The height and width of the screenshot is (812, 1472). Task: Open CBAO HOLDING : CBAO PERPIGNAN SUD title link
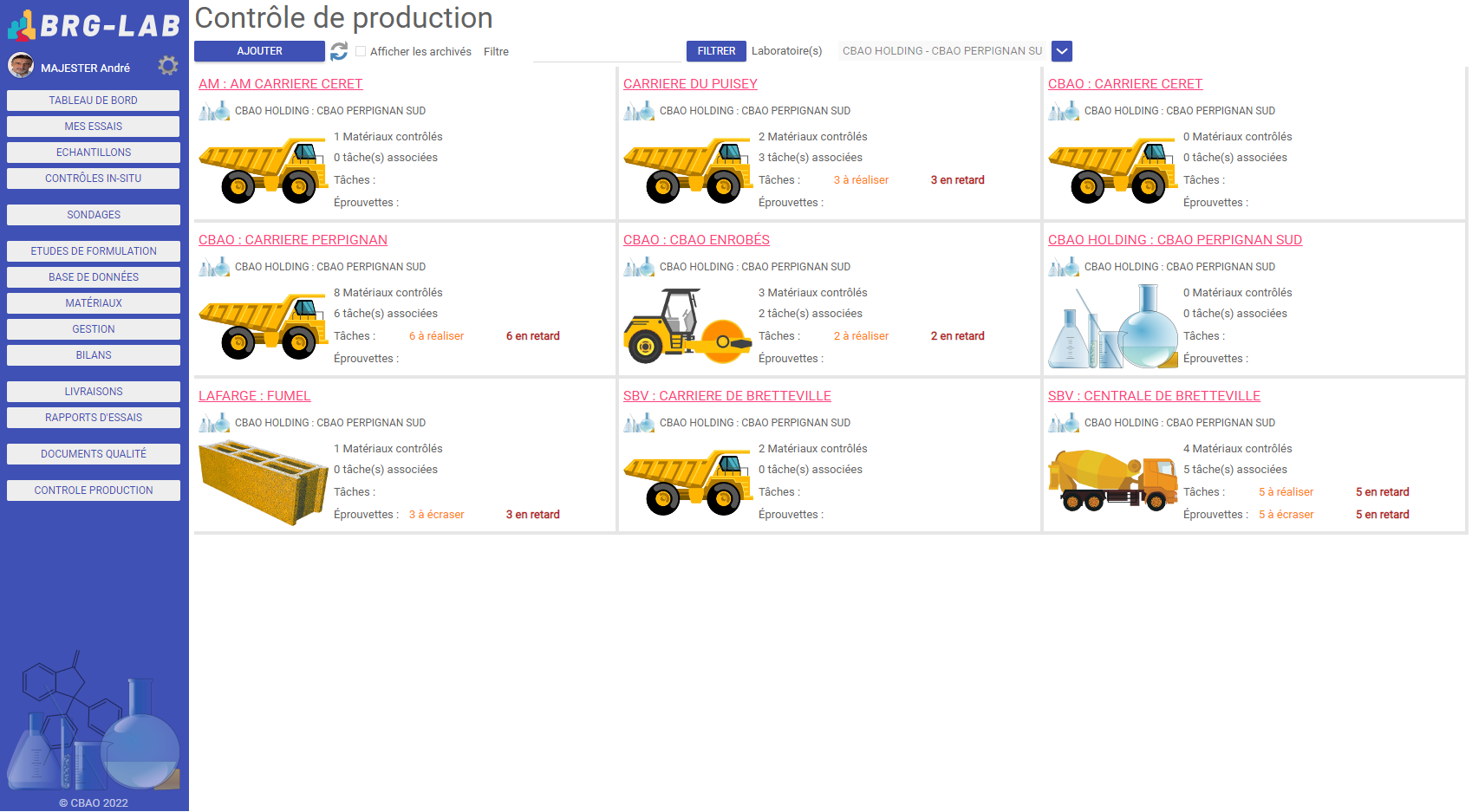click(1175, 240)
